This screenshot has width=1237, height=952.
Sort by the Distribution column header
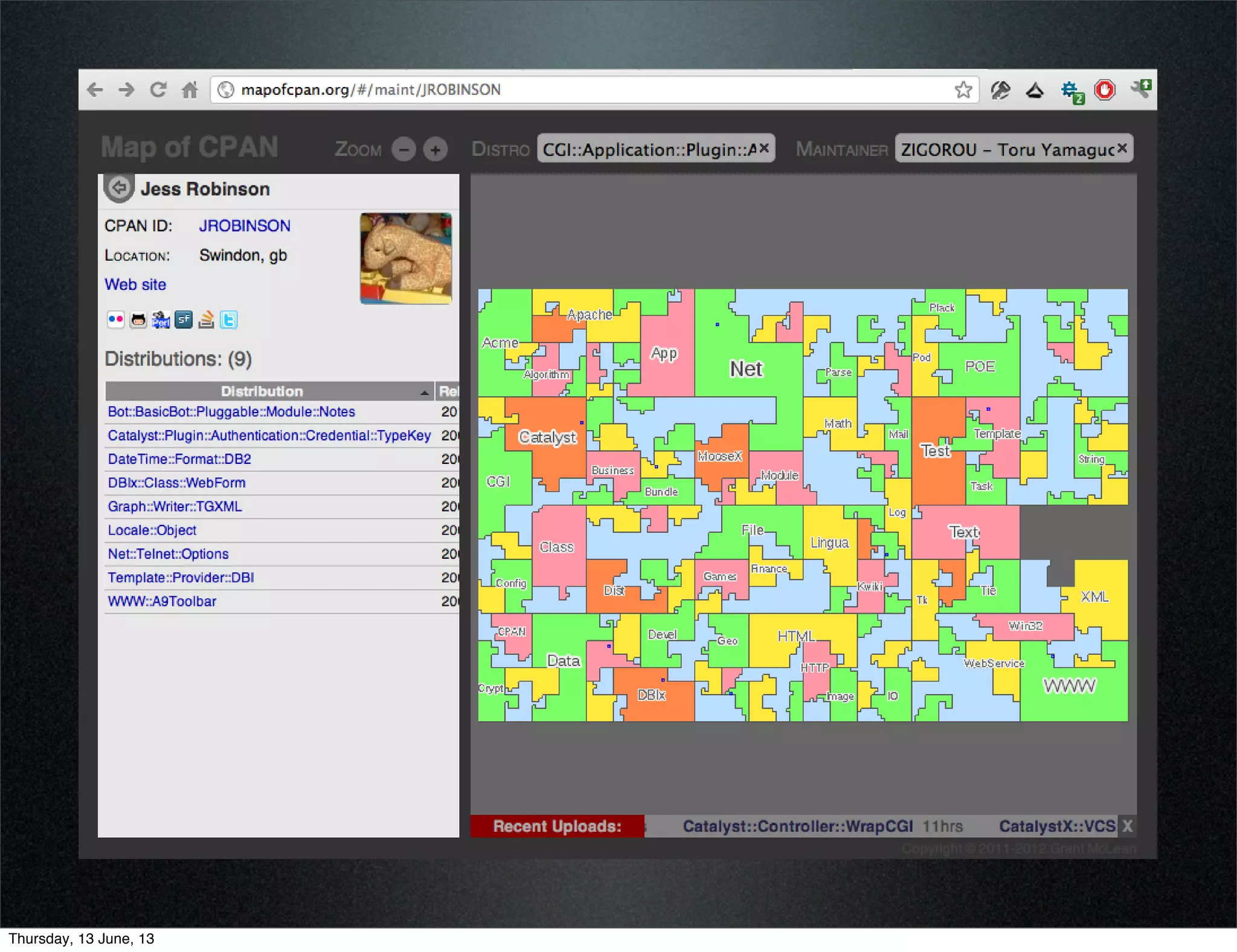[x=262, y=391]
